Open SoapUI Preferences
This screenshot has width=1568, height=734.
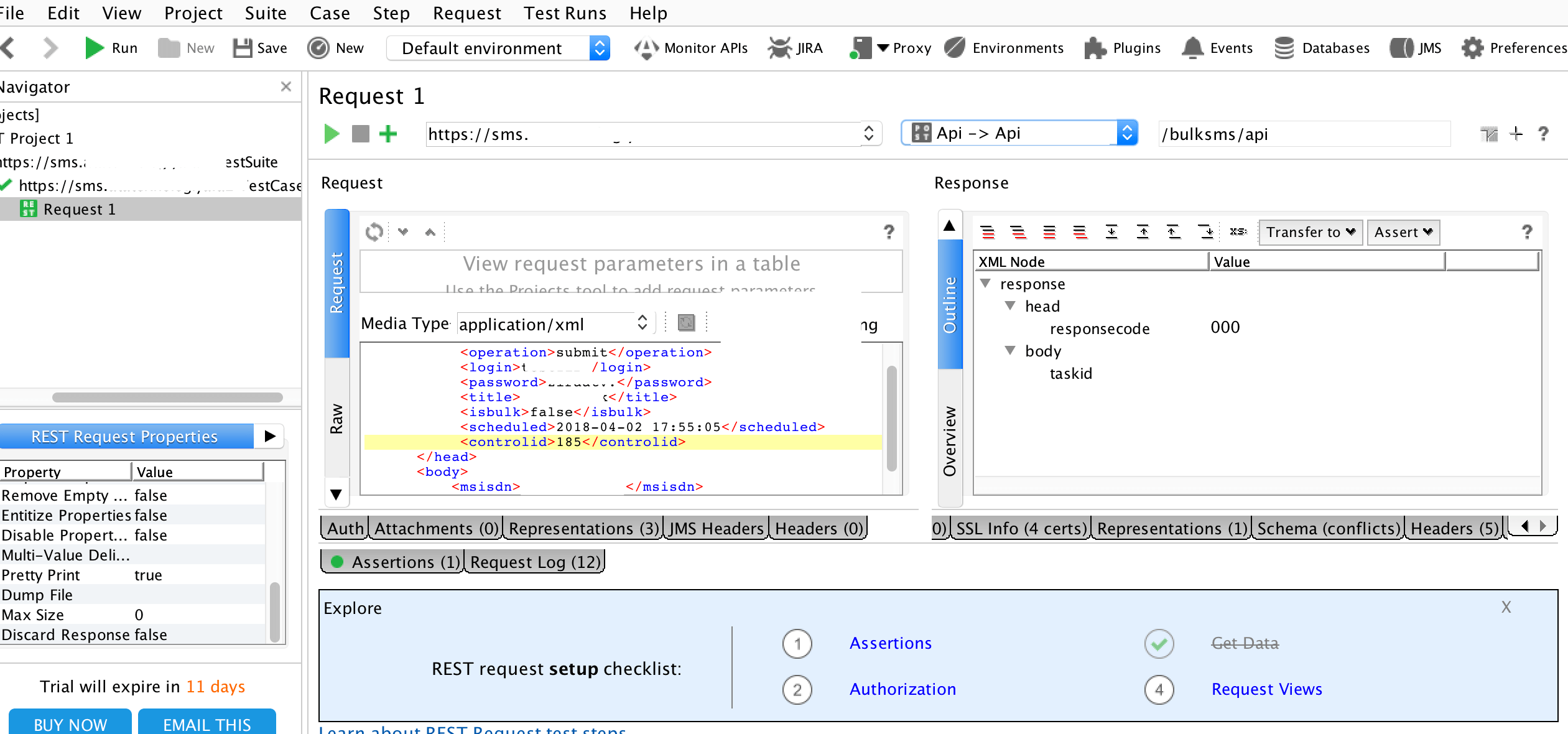[x=1514, y=48]
